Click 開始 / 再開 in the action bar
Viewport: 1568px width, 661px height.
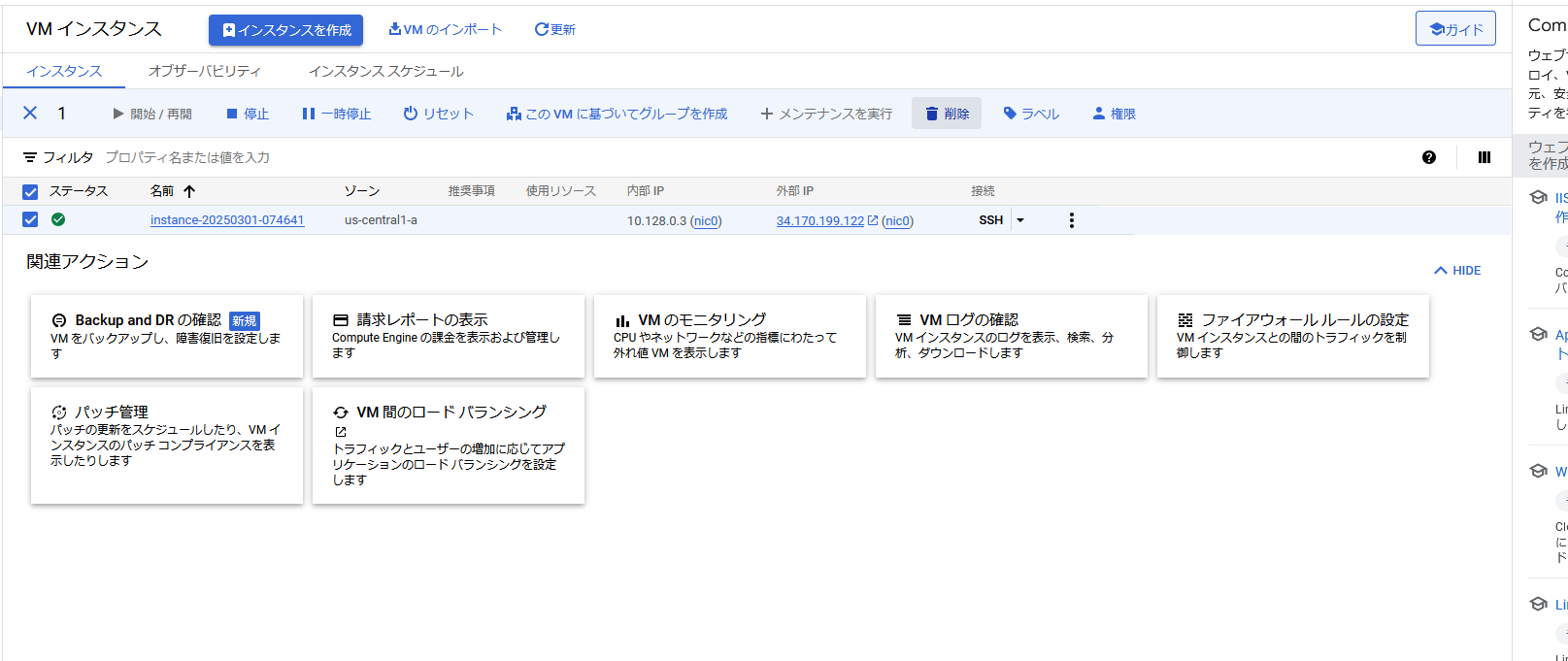pyautogui.click(x=152, y=114)
